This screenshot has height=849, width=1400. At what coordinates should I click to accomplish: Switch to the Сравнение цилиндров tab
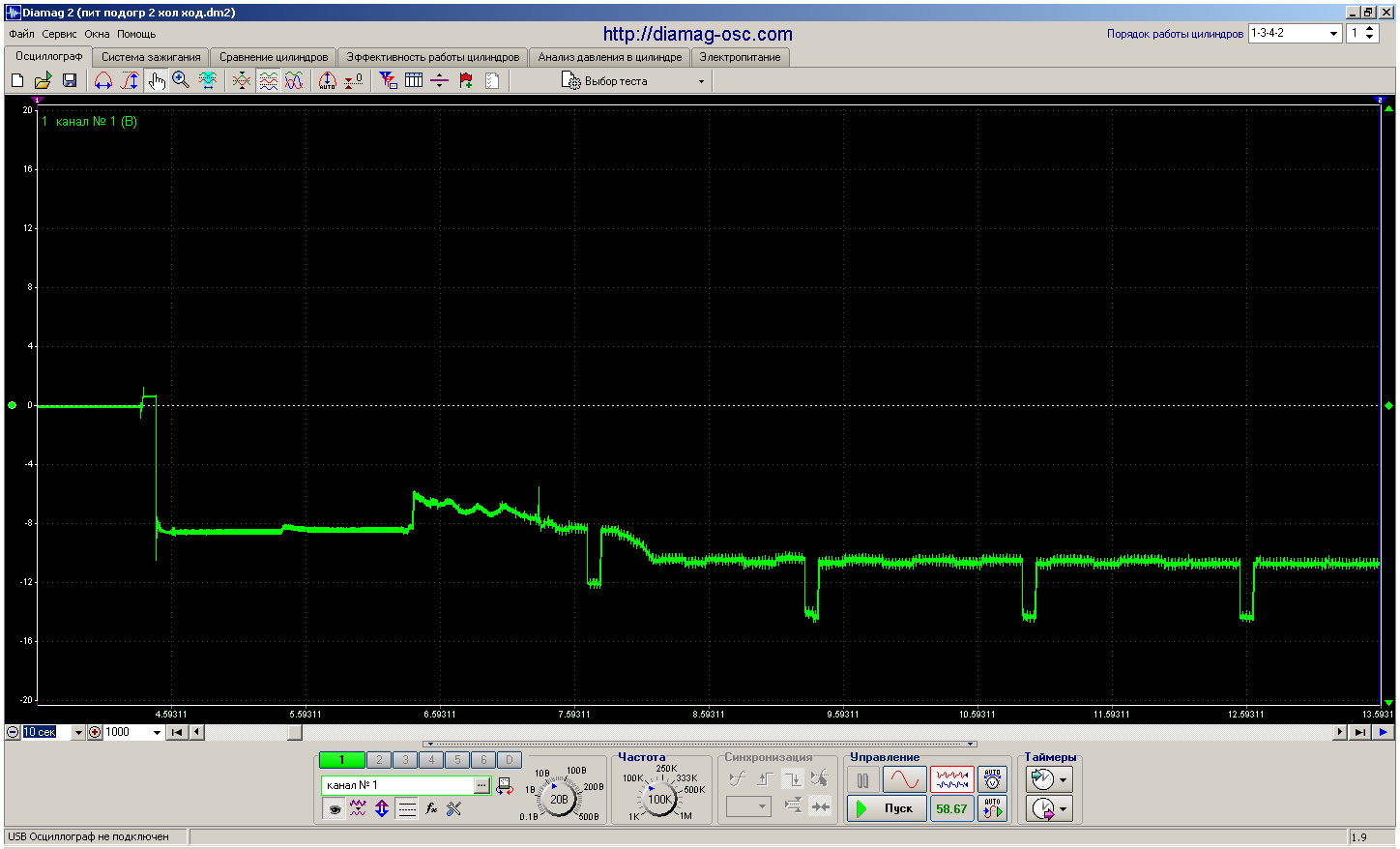tap(274, 57)
